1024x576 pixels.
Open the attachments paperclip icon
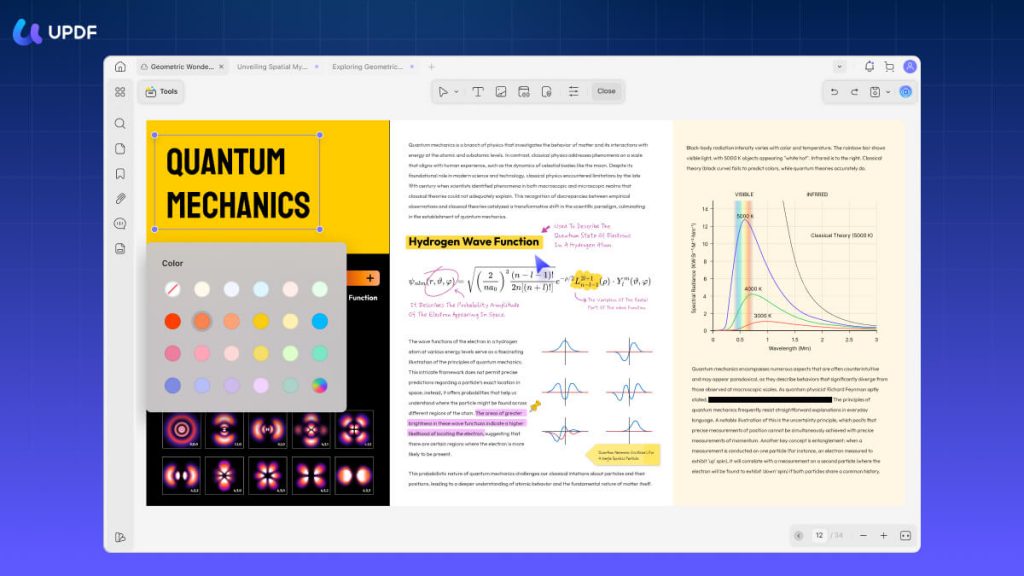click(120, 199)
